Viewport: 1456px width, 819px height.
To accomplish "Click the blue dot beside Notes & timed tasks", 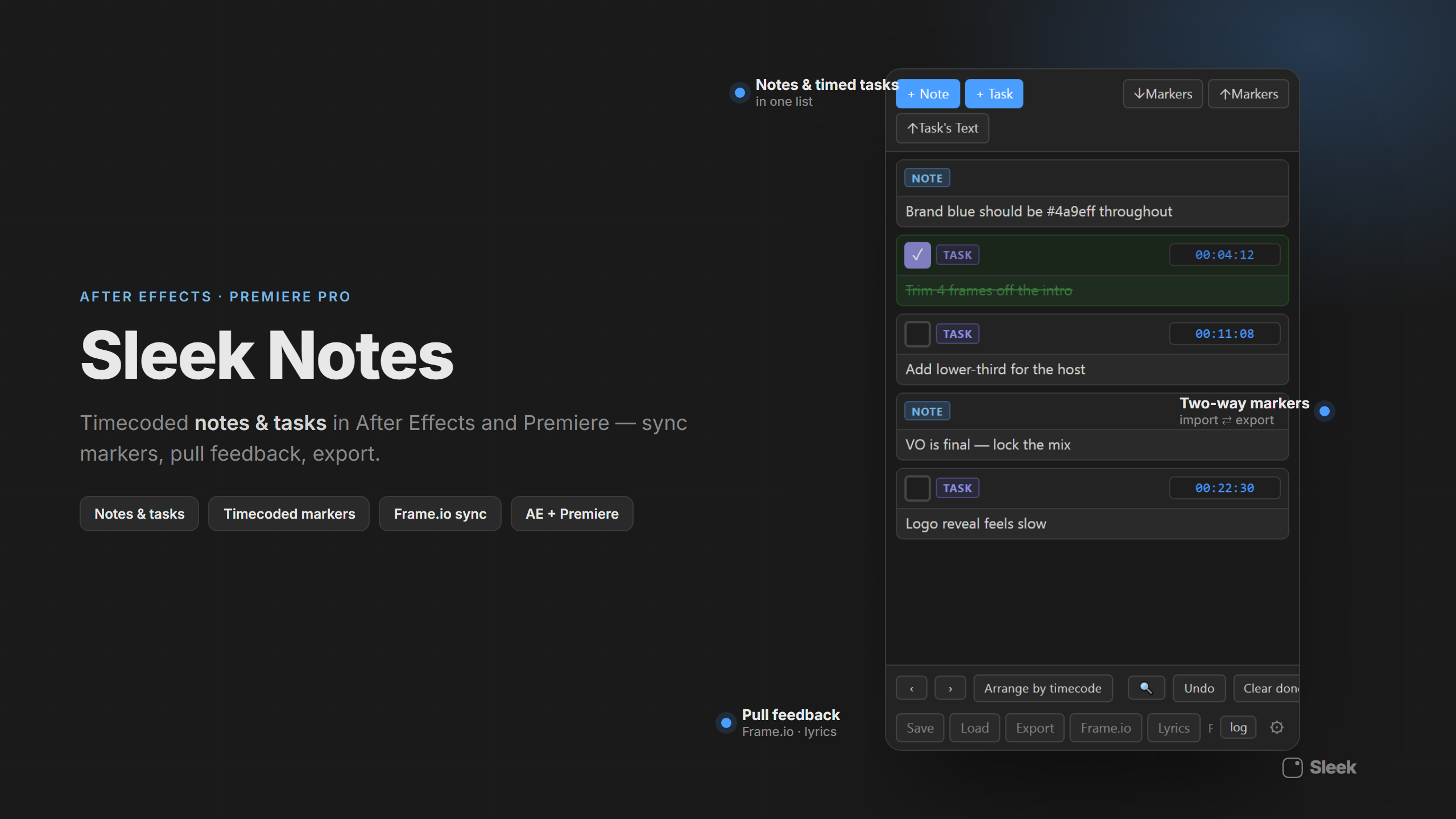I will pos(739,93).
